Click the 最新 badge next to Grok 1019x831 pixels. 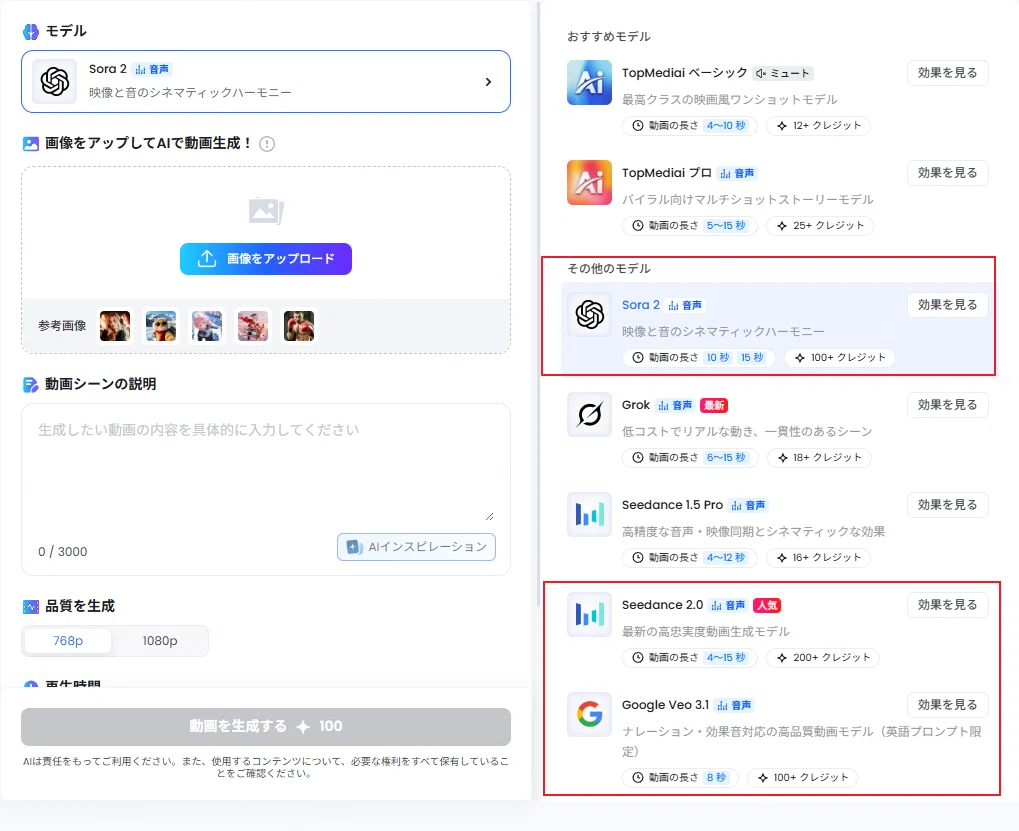714,405
